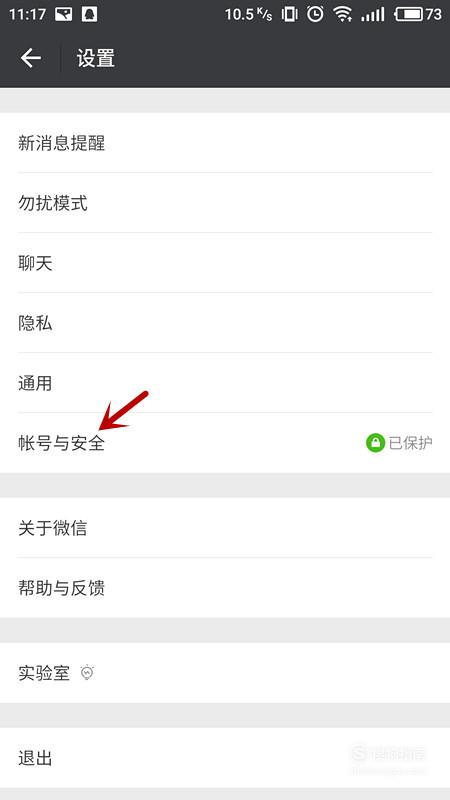This screenshot has width=450, height=800.
Task: Tap the 已保护 status text
Action: (411, 443)
